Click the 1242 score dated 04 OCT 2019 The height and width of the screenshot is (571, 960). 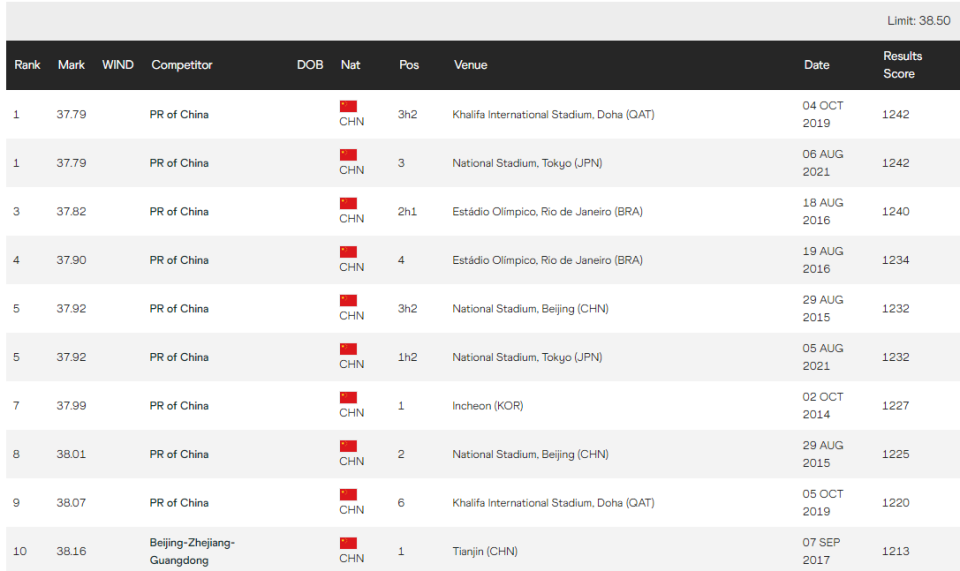click(x=895, y=114)
